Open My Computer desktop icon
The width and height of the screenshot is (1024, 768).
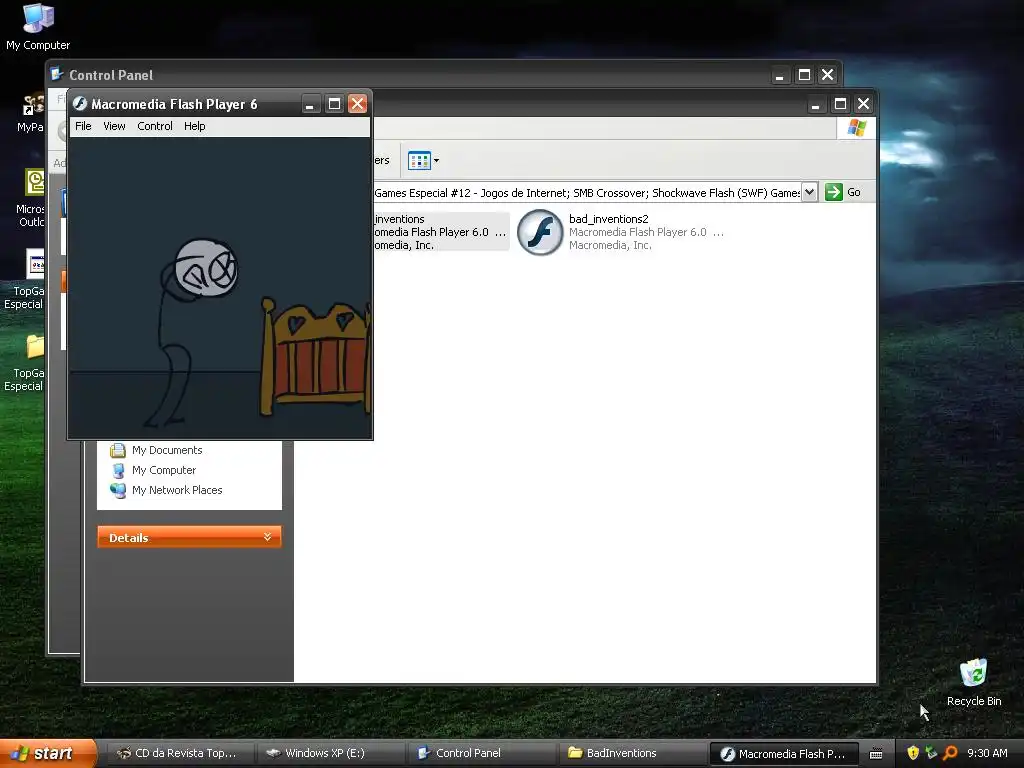(x=38, y=27)
